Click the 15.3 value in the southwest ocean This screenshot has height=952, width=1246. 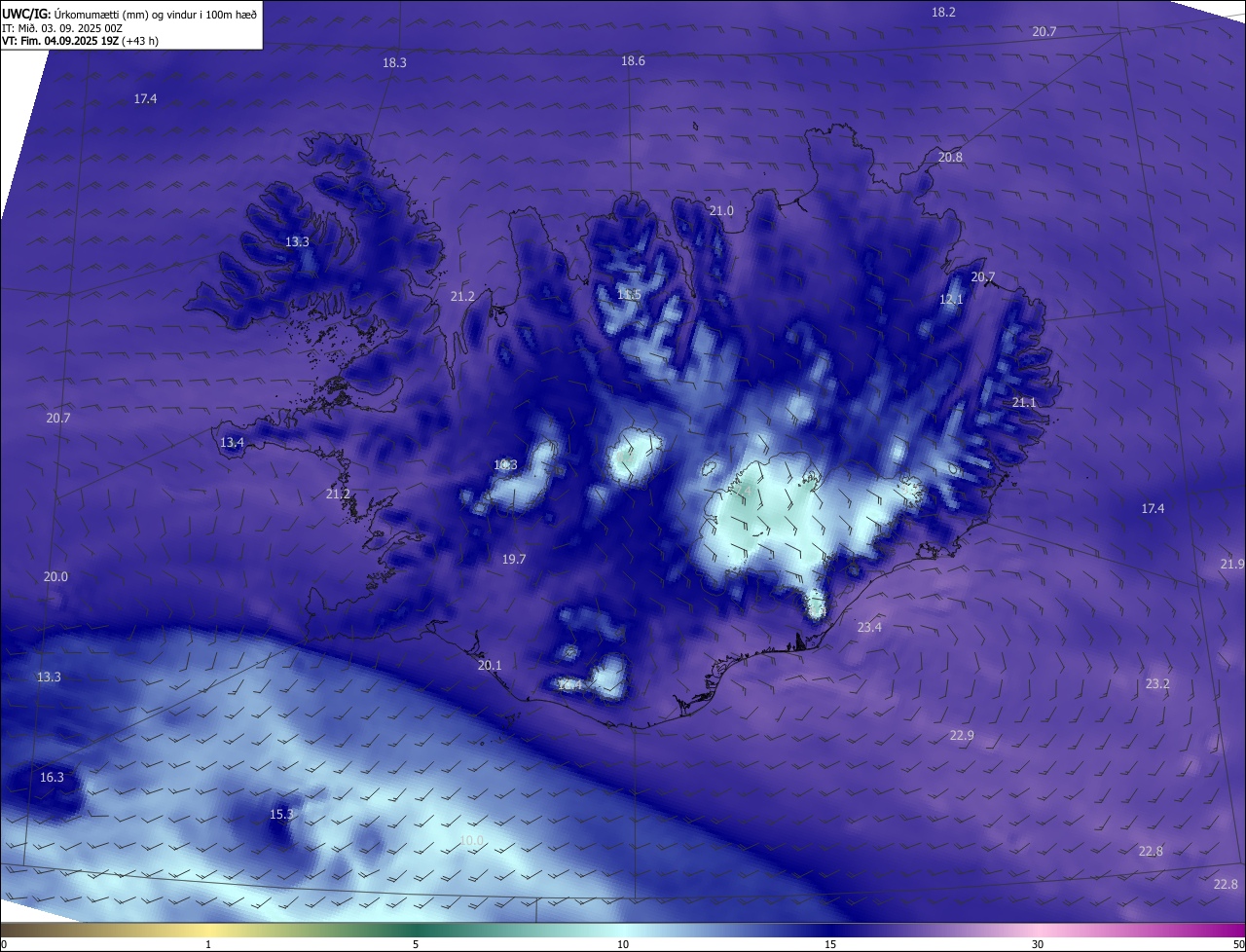[x=280, y=814]
